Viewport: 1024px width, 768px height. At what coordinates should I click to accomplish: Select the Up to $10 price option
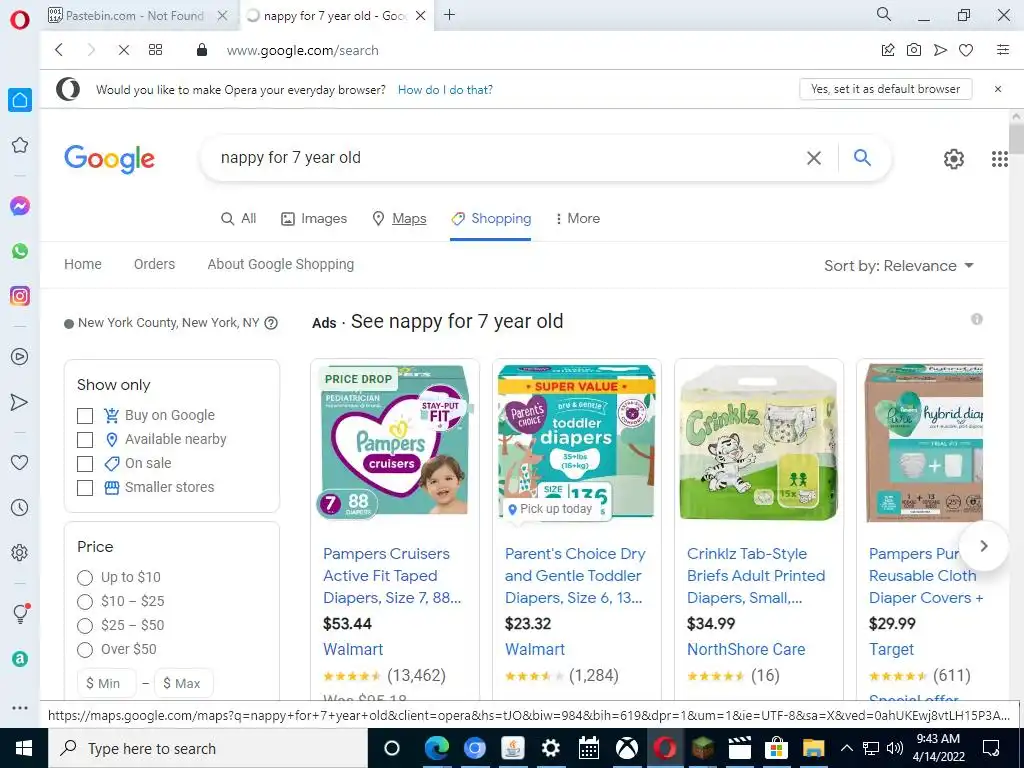point(85,578)
